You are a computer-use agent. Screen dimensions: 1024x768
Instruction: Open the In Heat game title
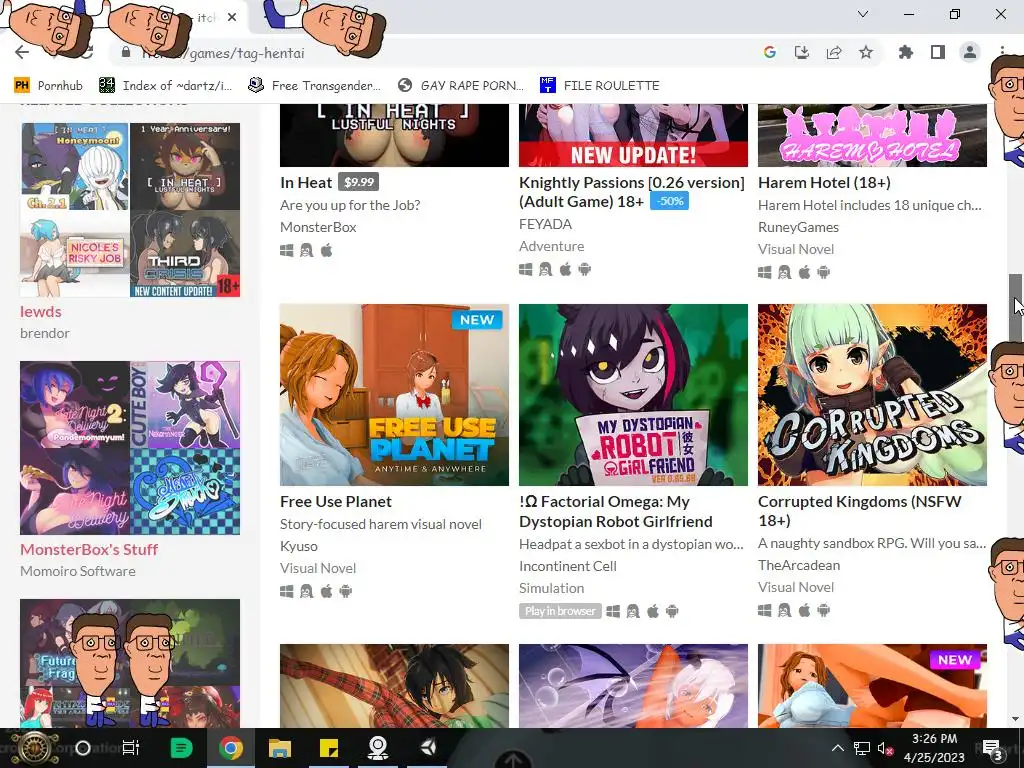pos(306,183)
